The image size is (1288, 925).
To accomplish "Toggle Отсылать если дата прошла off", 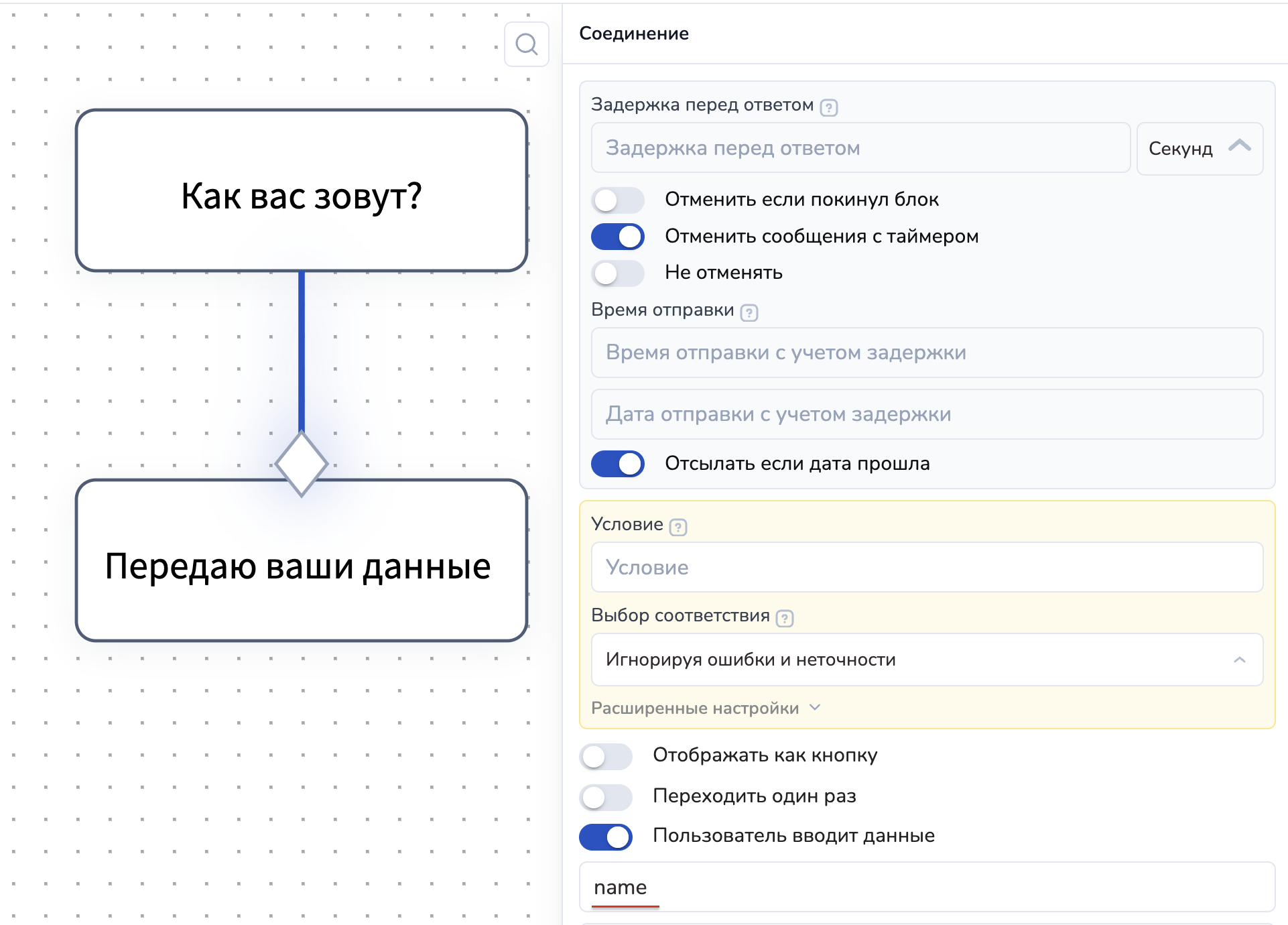I will click(617, 464).
